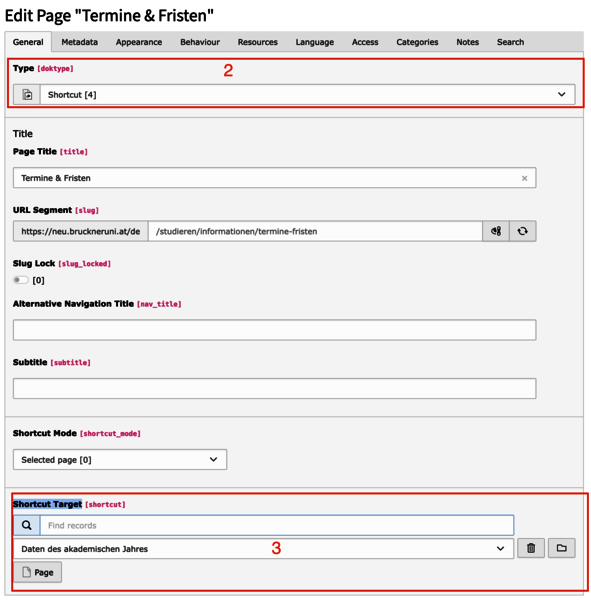Screen dimensions: 591x600
Task: Focus the Find records search field
Action: tap(277, 525)
